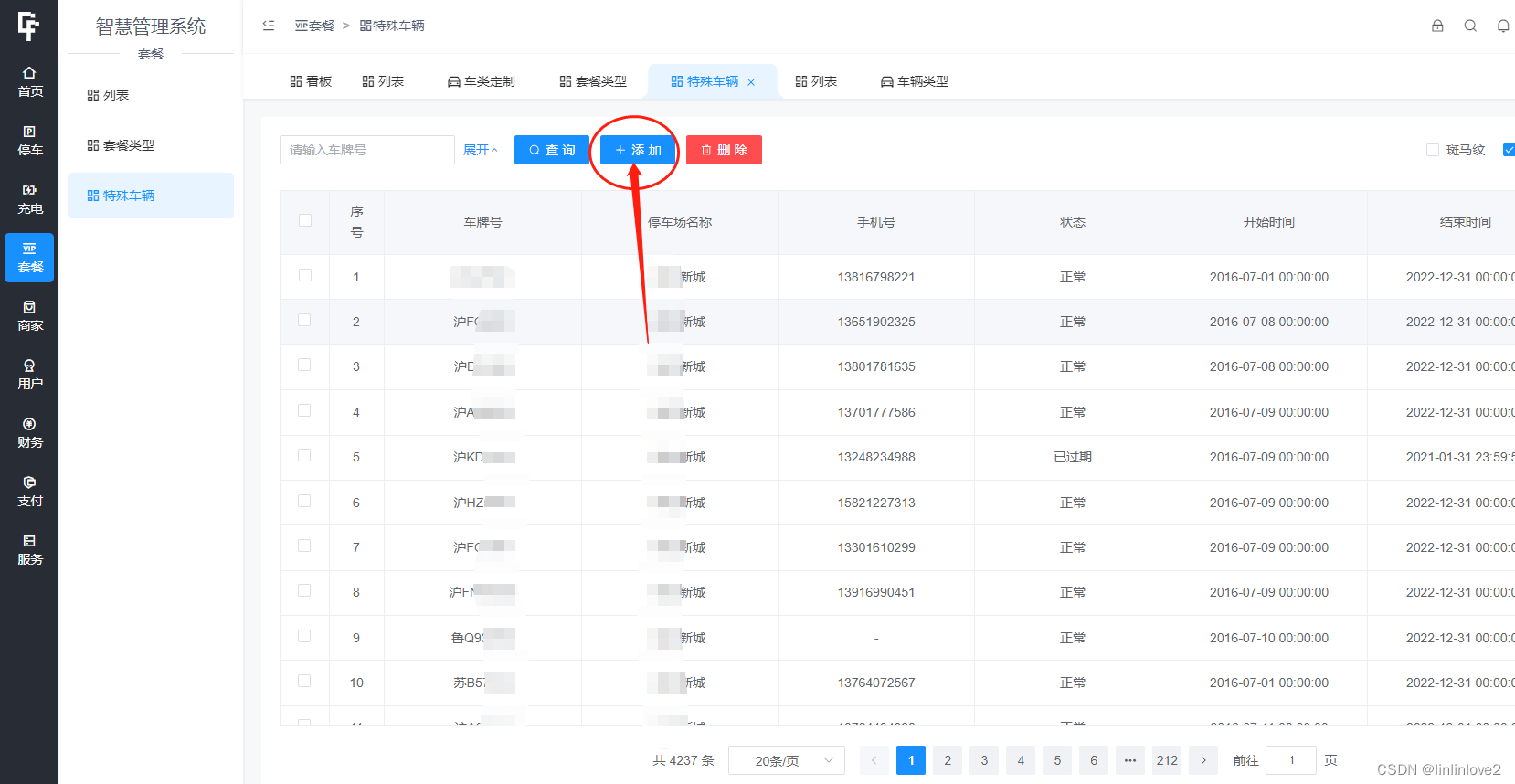
Task: Go to 首页 home in sidebar
Action: pos(29,82)
